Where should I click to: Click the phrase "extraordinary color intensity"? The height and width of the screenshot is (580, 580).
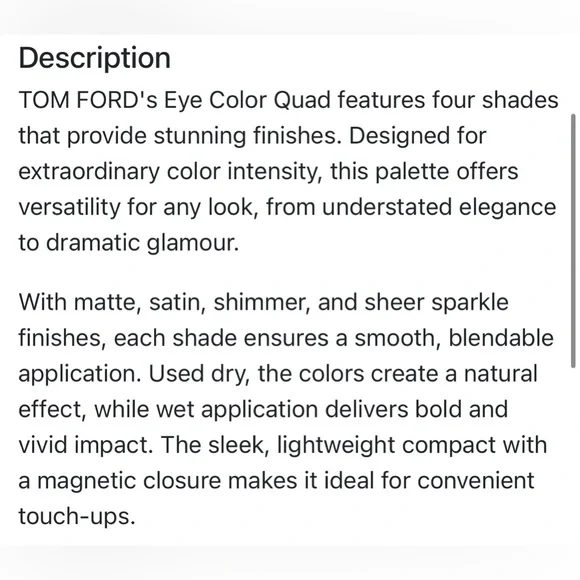tap(170, 172)
